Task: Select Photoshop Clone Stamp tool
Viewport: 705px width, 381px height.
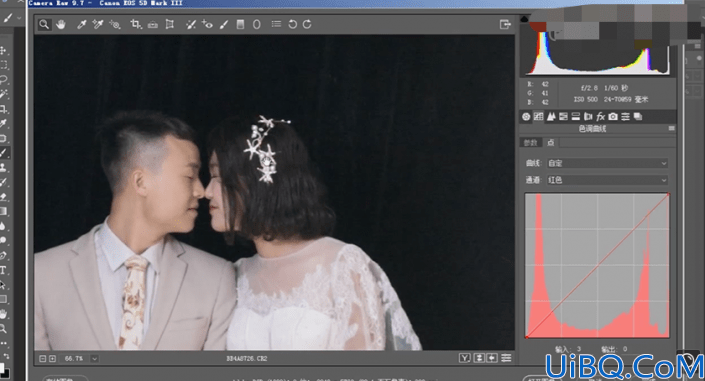Action: point(4,167)
